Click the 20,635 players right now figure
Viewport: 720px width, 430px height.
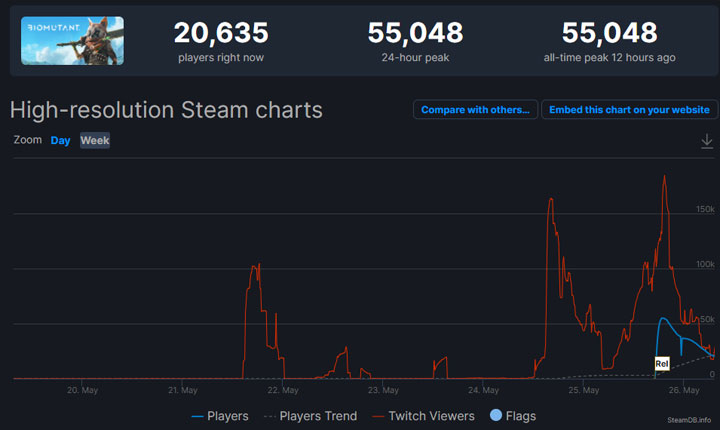[x=221, y=33]
